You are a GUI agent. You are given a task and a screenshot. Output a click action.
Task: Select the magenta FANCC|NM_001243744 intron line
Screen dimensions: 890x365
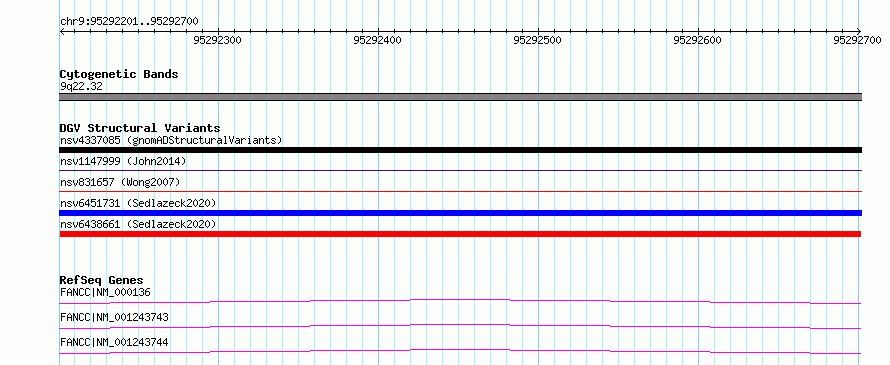[460, 351]
